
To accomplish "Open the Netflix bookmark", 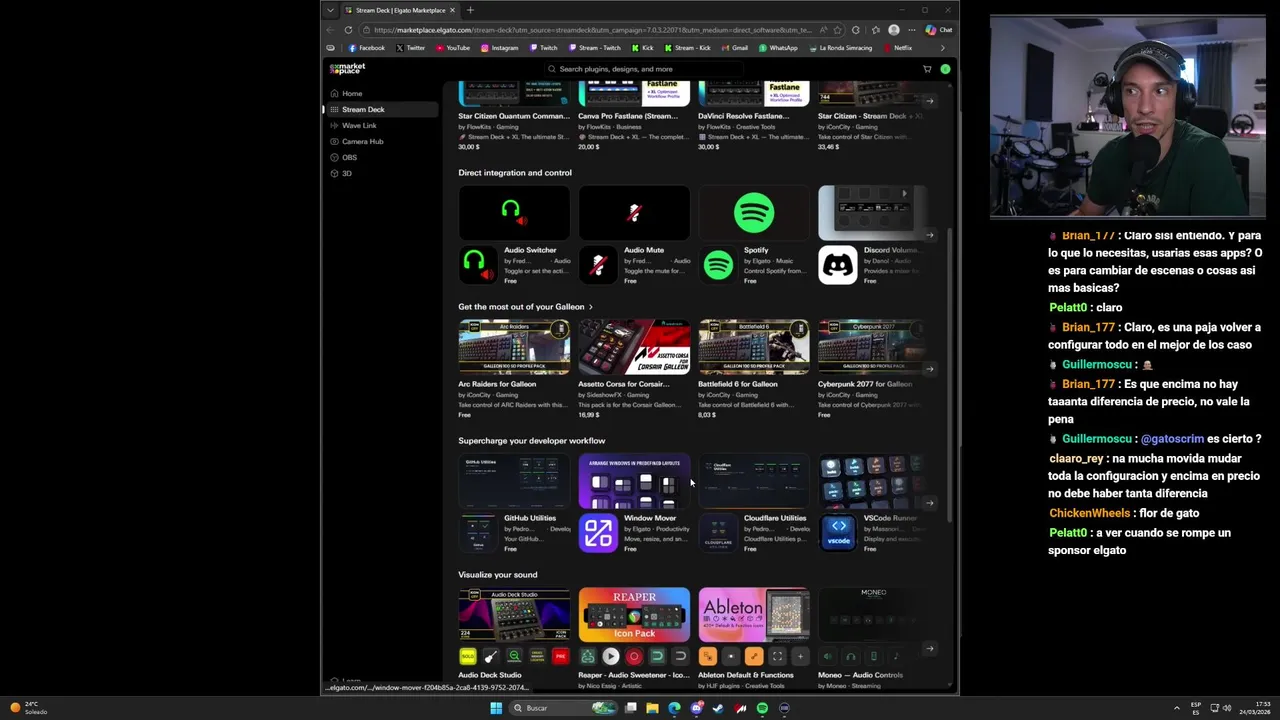I will [x=898, y=48].
